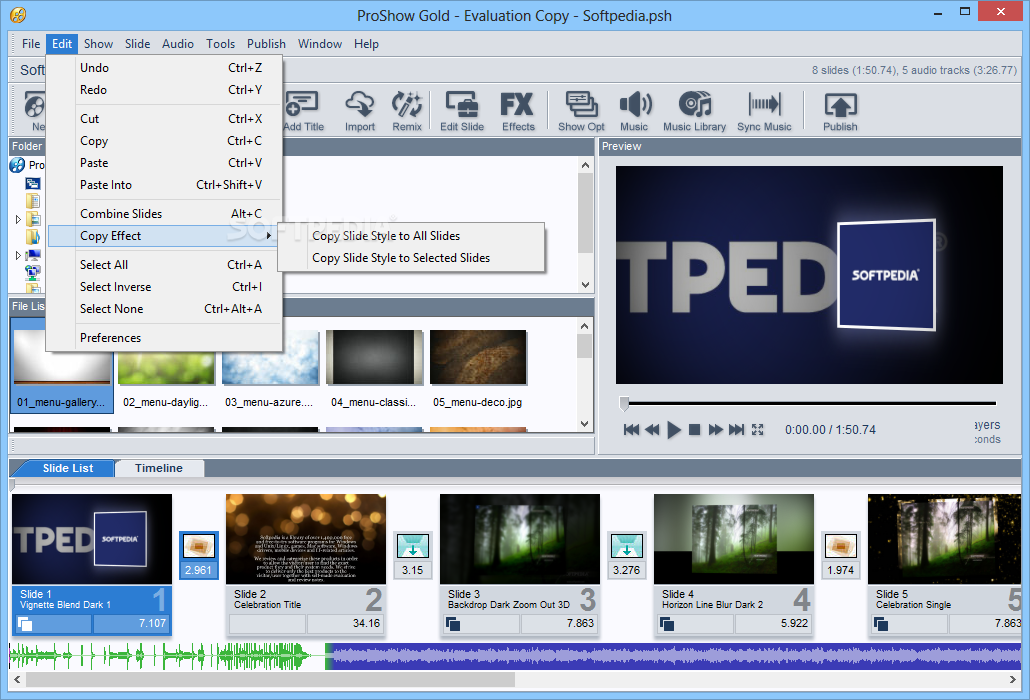Select the 04_menu-classi... file thumbnail
This screenshot has height=700, width=1030.
coord(374,358)
